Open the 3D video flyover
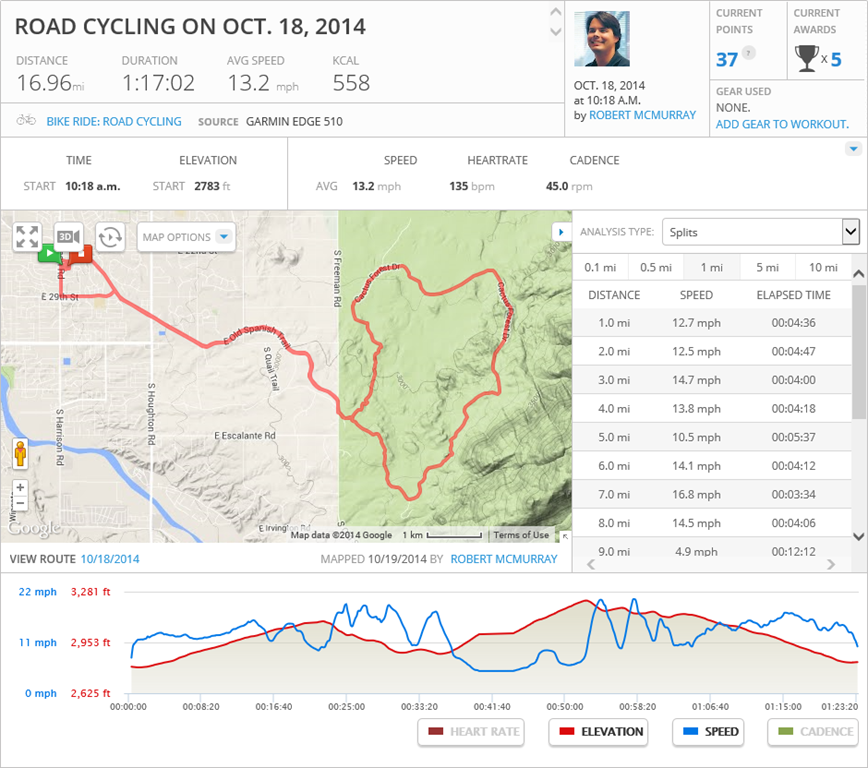The image size is (868, 768). click(x=68, y=237)
